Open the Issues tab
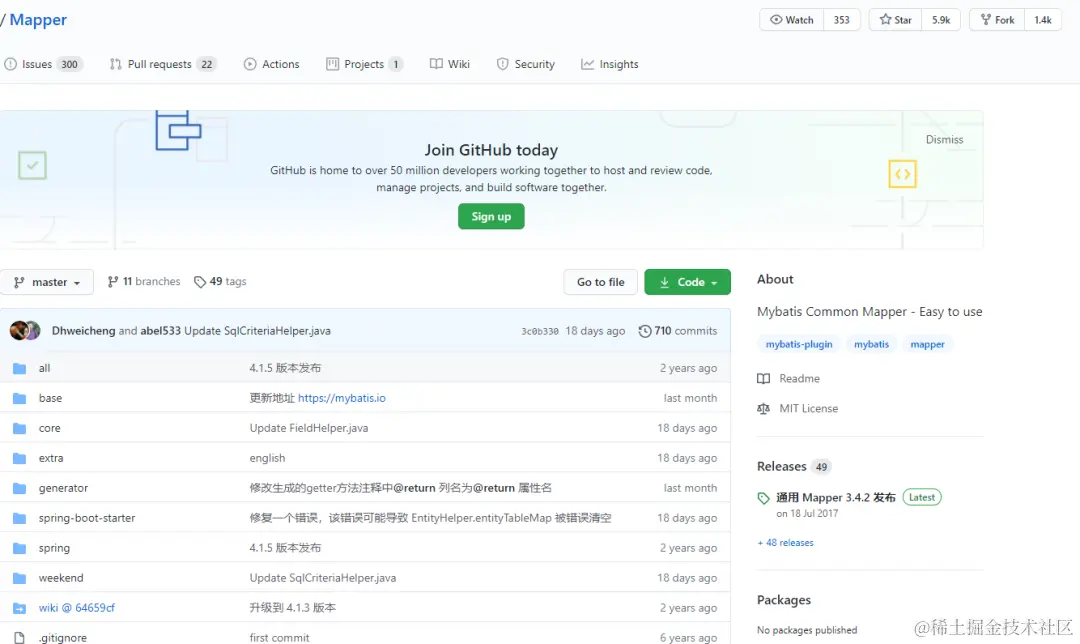 click(43, 64)
